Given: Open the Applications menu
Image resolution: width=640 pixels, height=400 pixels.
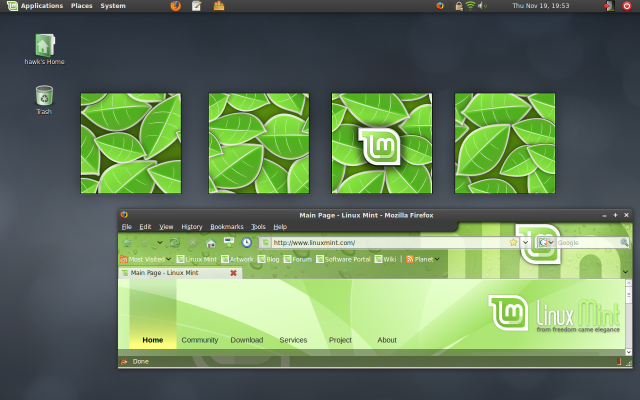Looking at the screenshot, I should coord(42,6).
